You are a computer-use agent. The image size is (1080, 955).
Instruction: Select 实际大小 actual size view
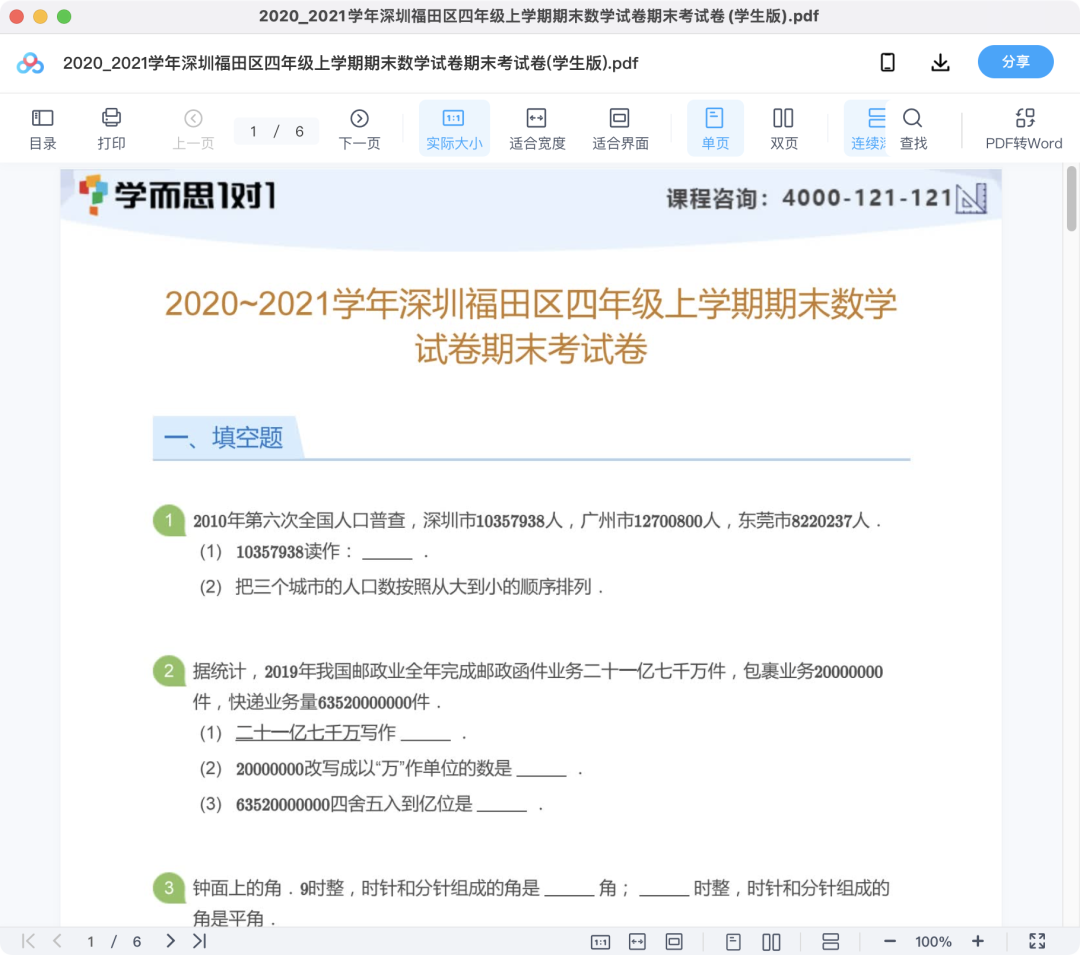(454, 129)
